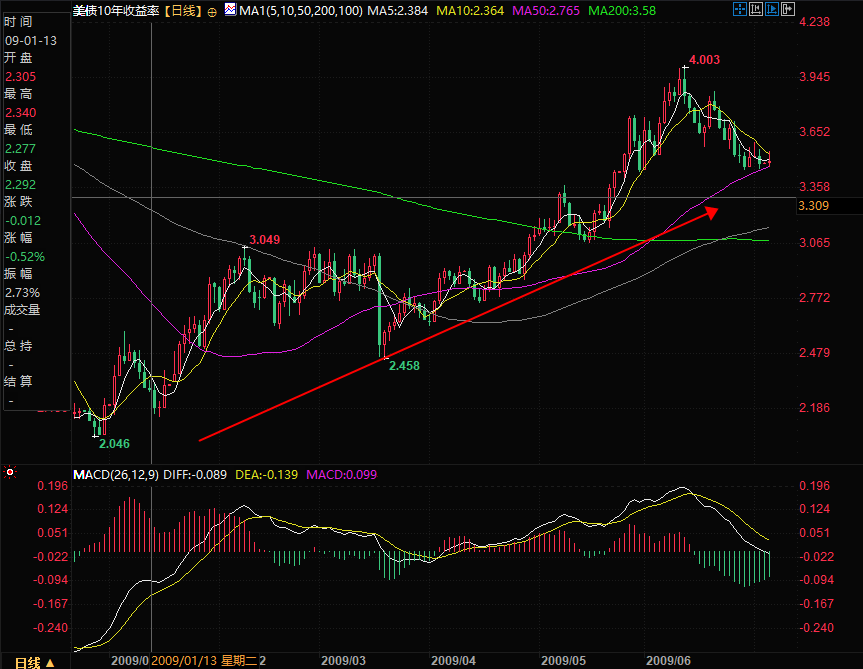863x669 pixels.
Task: Click the 2009/06 date marker on time axis
Action: coord(668,661)
